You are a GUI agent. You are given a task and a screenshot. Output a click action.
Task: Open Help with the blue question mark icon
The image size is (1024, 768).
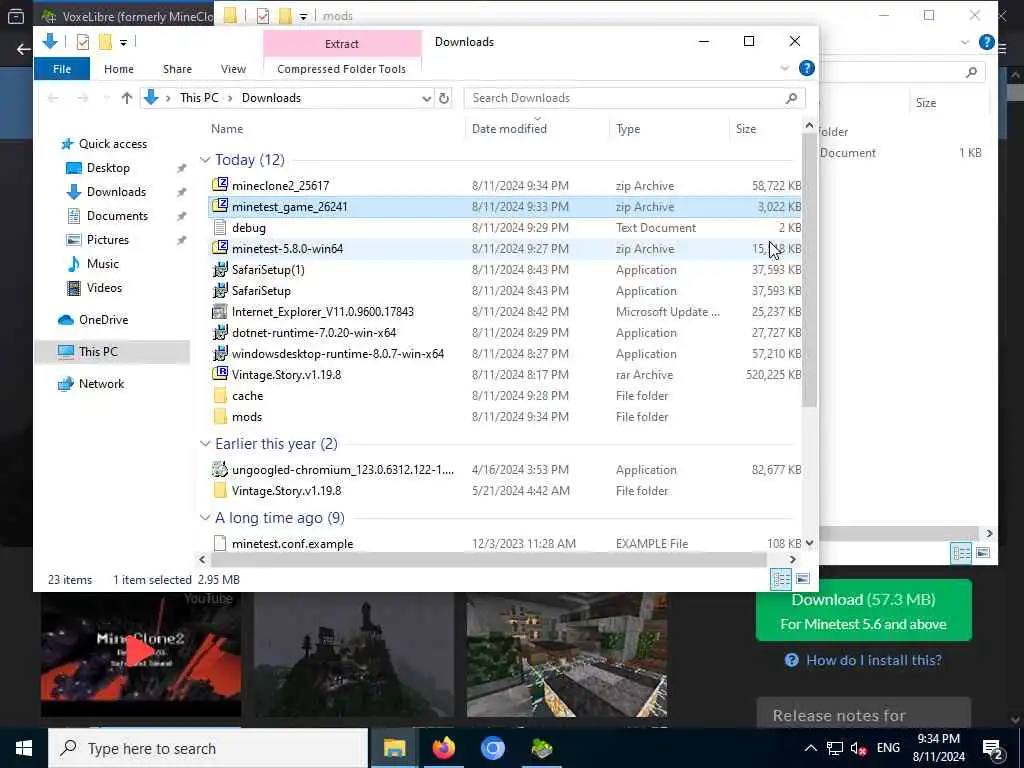tap(807, 69)
